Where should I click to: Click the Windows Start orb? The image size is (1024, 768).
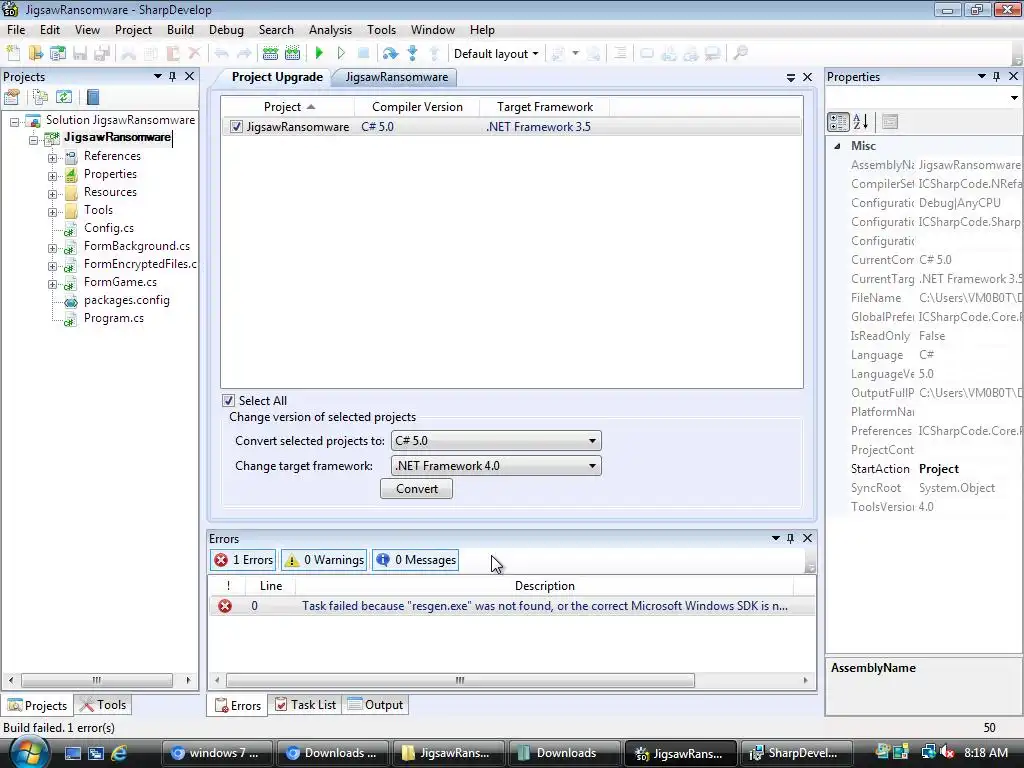coord(27,753)
